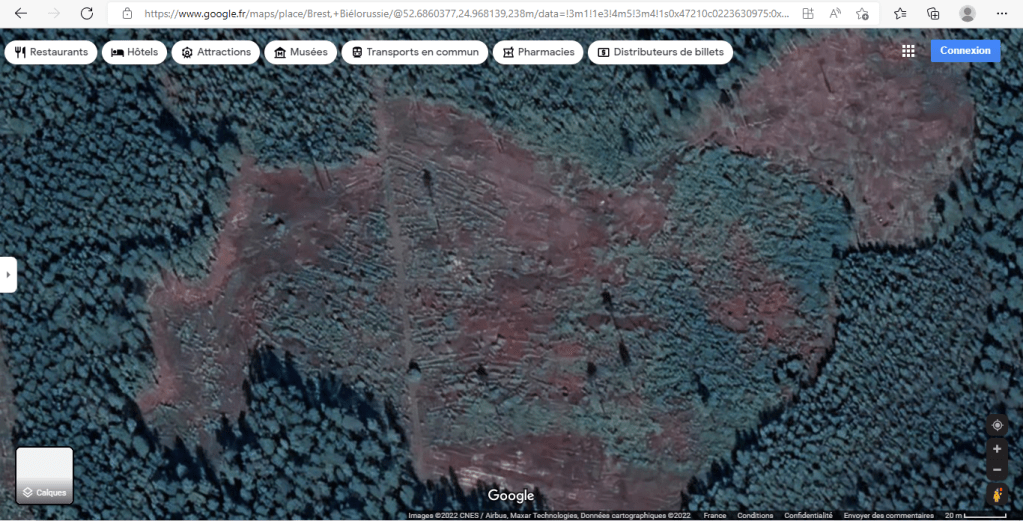Zoom in with the plus button
This screenshot has width=1023, height=521.
click(x=996, y=449)
